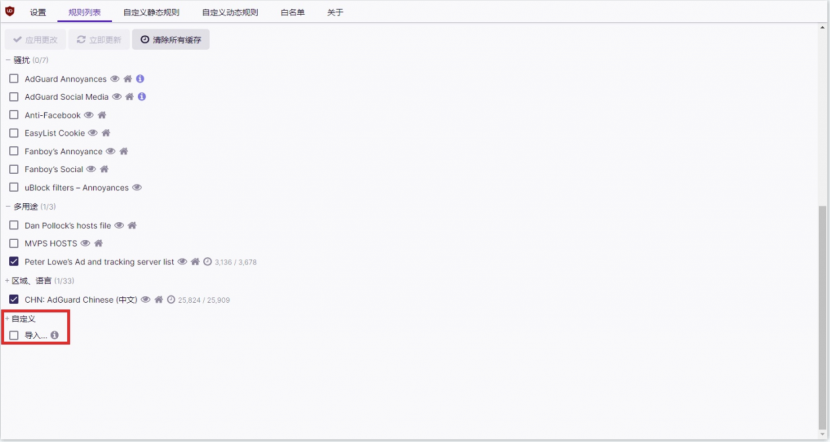Uncheck Peter Lowe's Ad and tracking list
The image size is (830, 442).
click(14, 261)
